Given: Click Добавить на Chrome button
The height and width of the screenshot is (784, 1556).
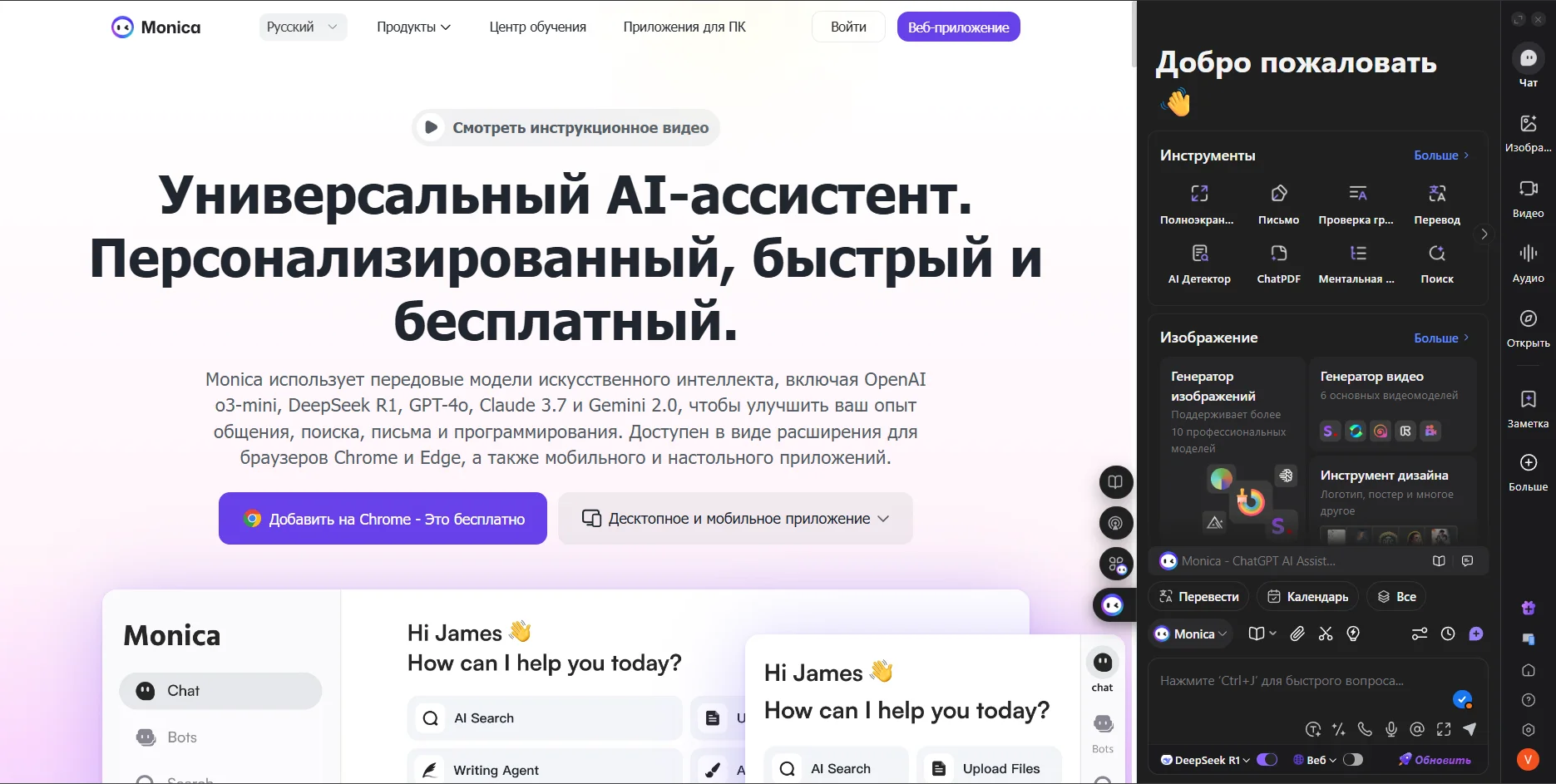Looking at the screenshot, I should pos(383,518).
